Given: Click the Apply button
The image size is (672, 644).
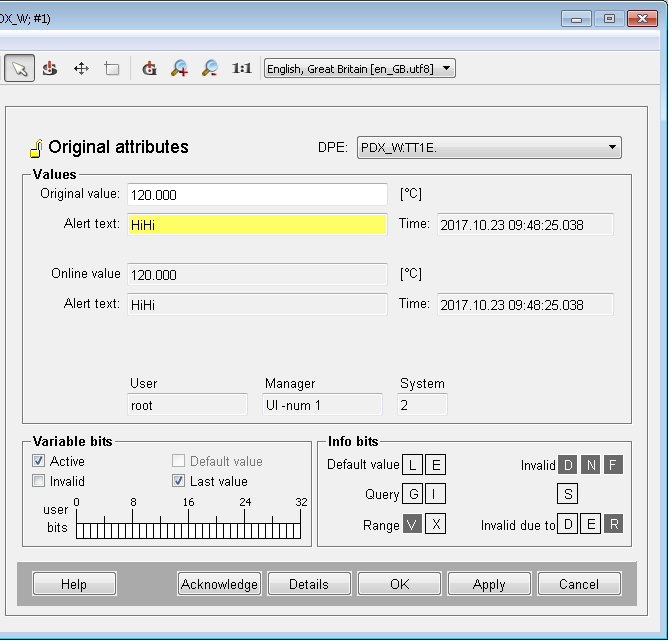Looking at the screenshot, I should 489,584.
